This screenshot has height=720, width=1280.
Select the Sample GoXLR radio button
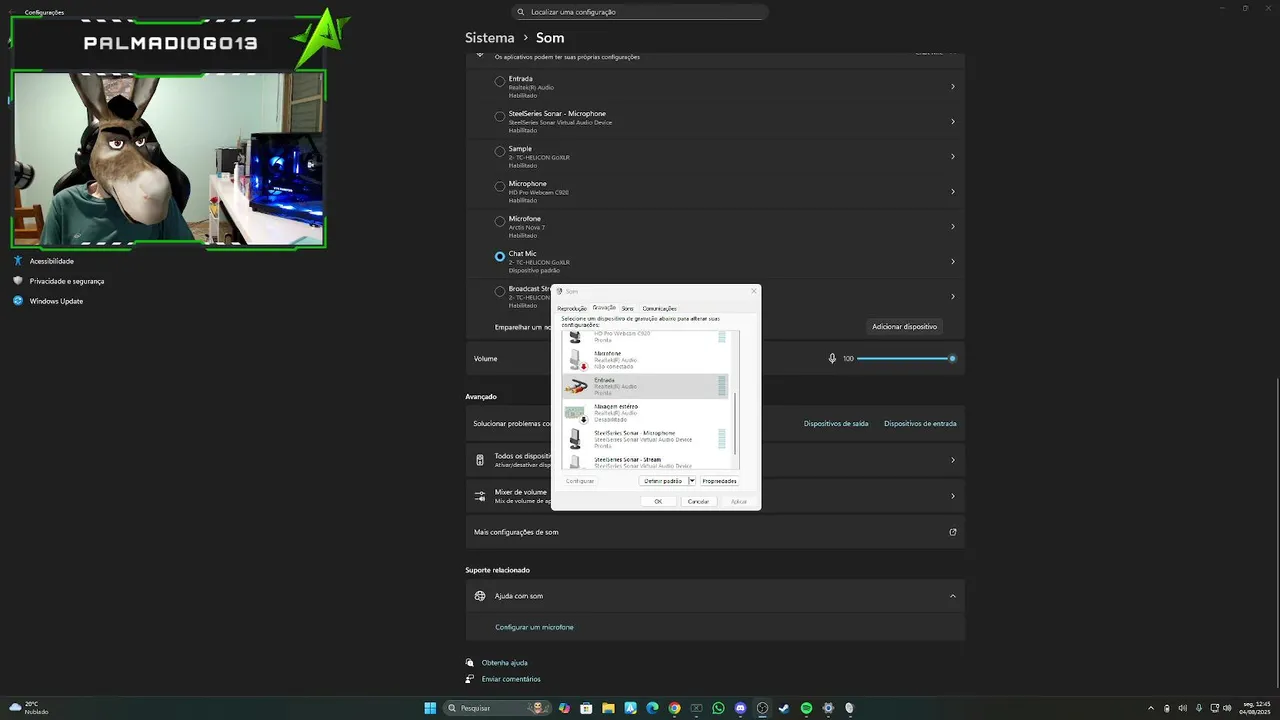pyautogui.click(x=500, y=151)
